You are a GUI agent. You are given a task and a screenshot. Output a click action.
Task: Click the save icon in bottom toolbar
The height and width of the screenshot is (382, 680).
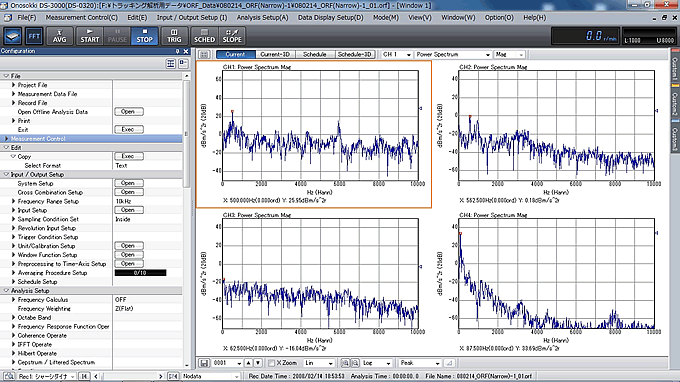pyautogui.click(x=204, y=363)
